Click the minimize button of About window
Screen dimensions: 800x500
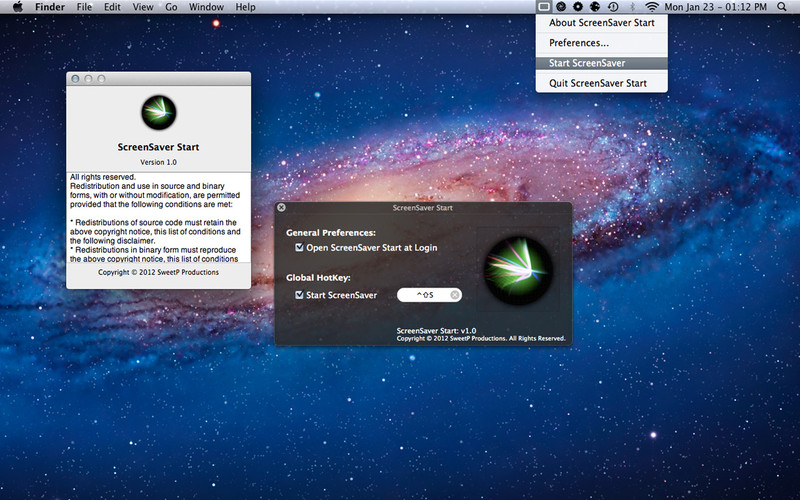click(88, 79)
